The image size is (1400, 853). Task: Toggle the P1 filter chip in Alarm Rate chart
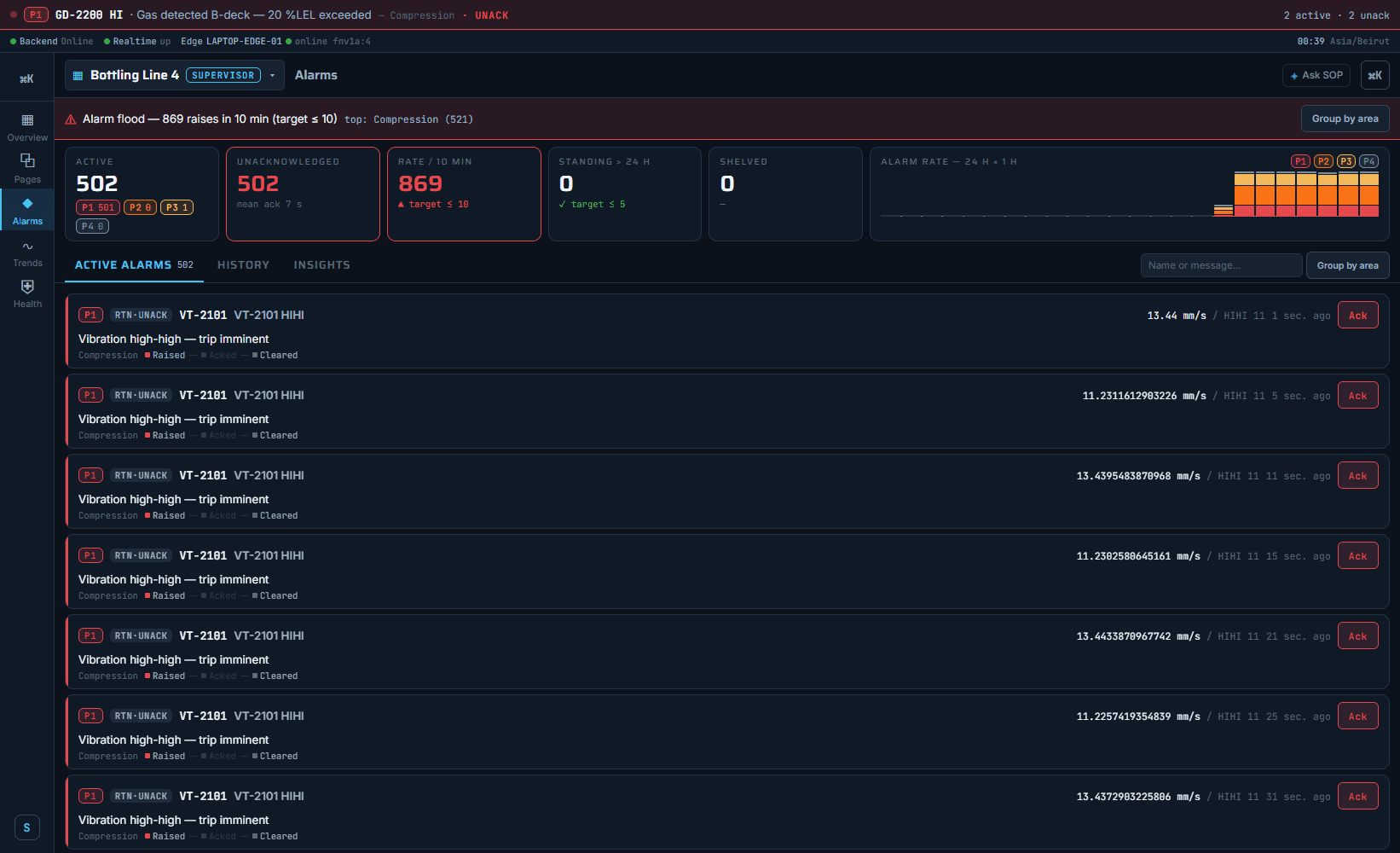click(1300, 161)
